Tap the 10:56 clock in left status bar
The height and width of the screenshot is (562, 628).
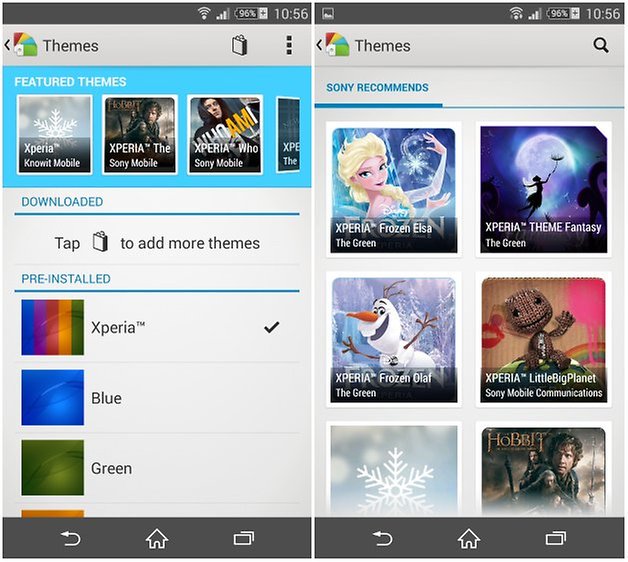click(291, 14)
